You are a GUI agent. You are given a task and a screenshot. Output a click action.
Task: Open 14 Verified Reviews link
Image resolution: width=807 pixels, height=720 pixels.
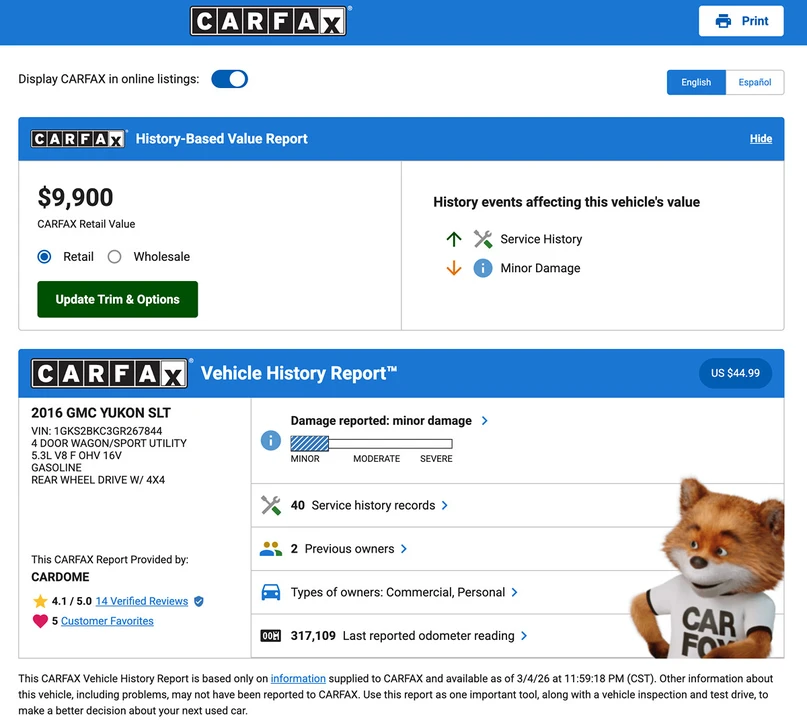(142, 601)
